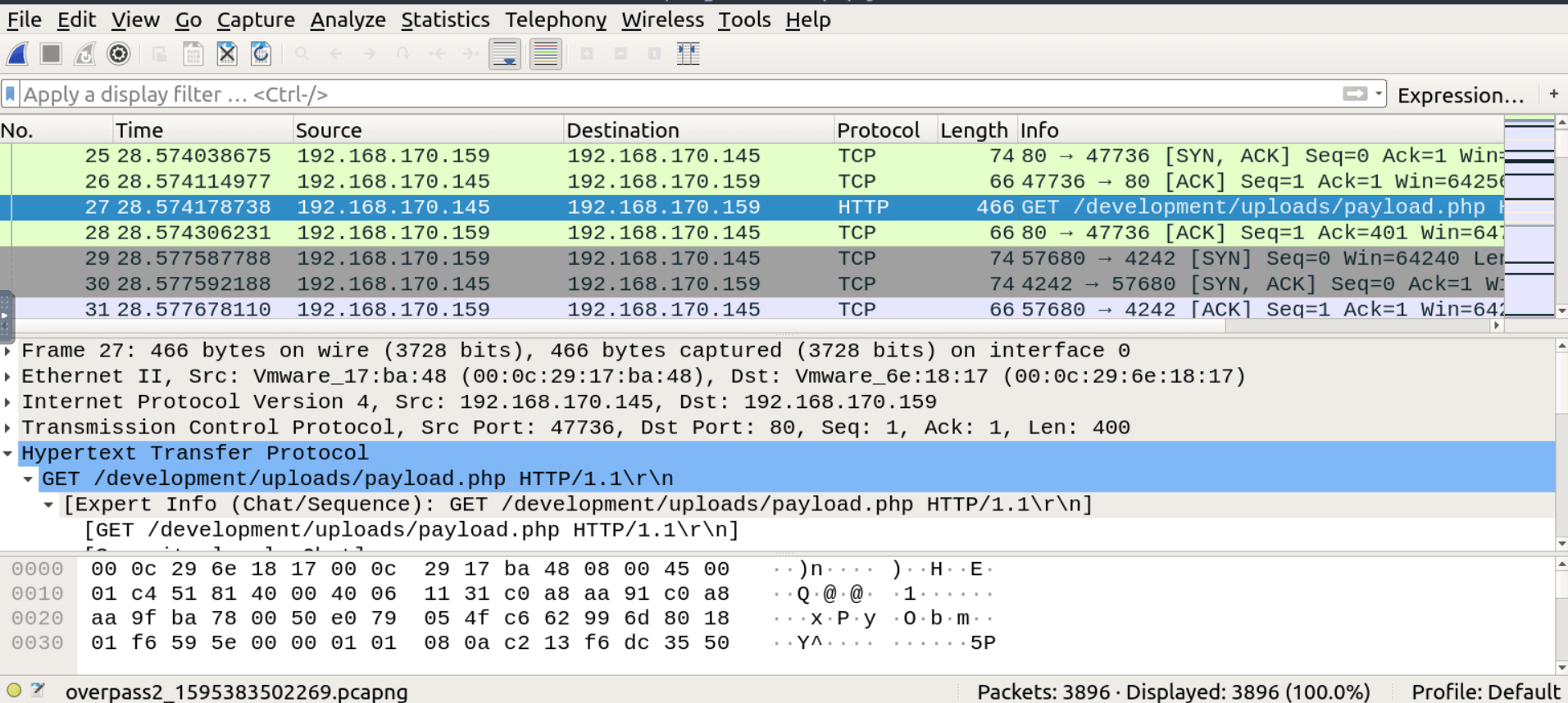Toggle auto-scroll during live capture
The image size is (1568, 703).
505,54
